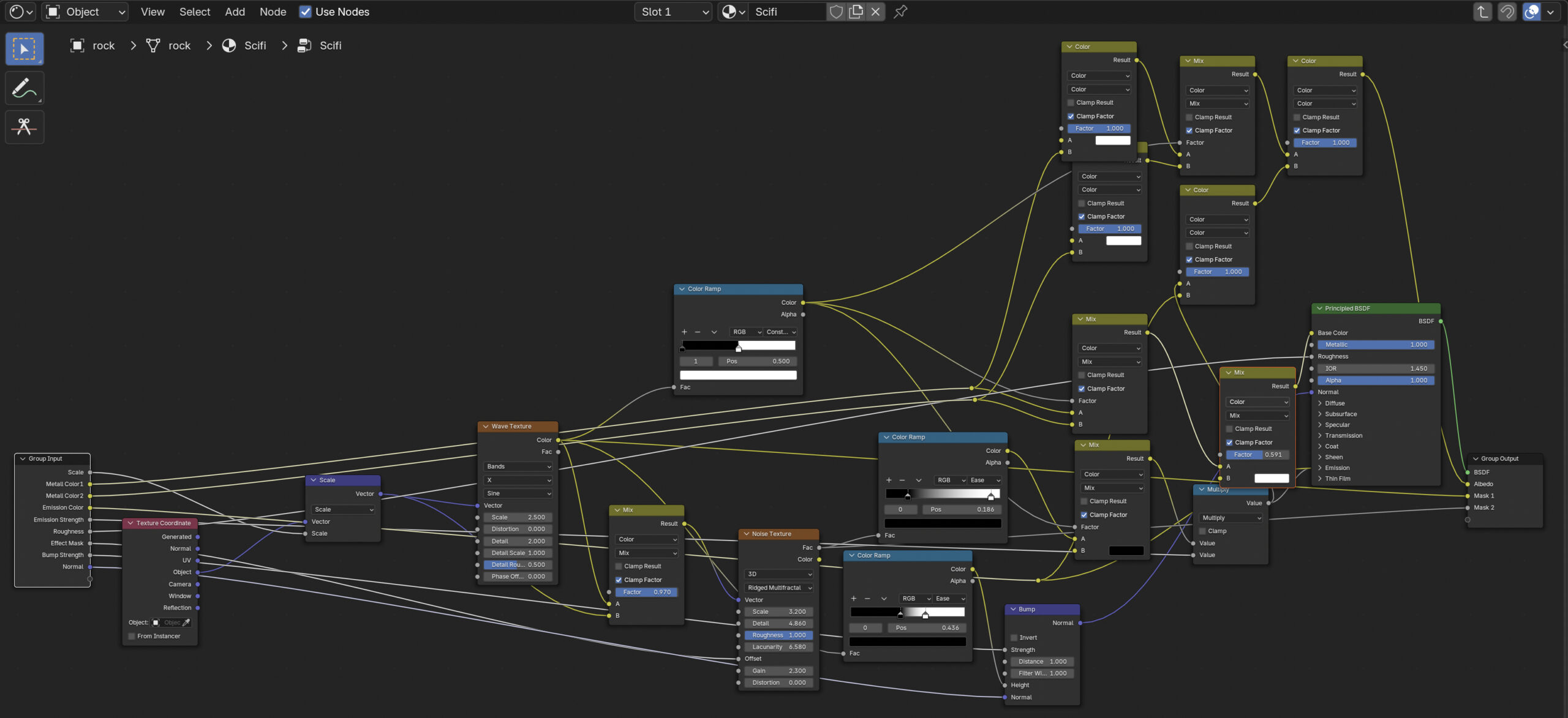Activate the Links Cut scissors tool
Screen dimensions: 1568x718
(x=24, y=127)
